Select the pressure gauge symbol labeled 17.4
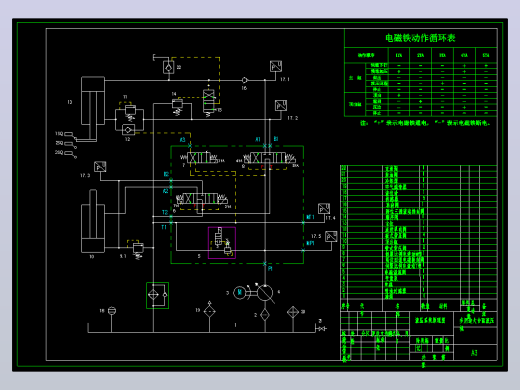The height and width of the screenshot is (390, 520). tap(324, 209)
